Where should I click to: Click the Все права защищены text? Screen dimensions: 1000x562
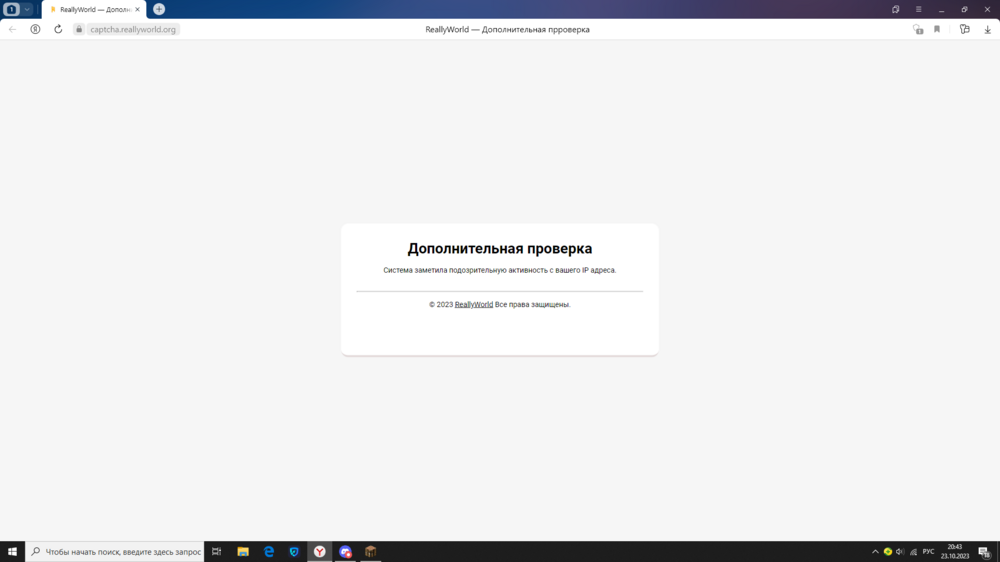pyautogui.click(x=533, y=305)
